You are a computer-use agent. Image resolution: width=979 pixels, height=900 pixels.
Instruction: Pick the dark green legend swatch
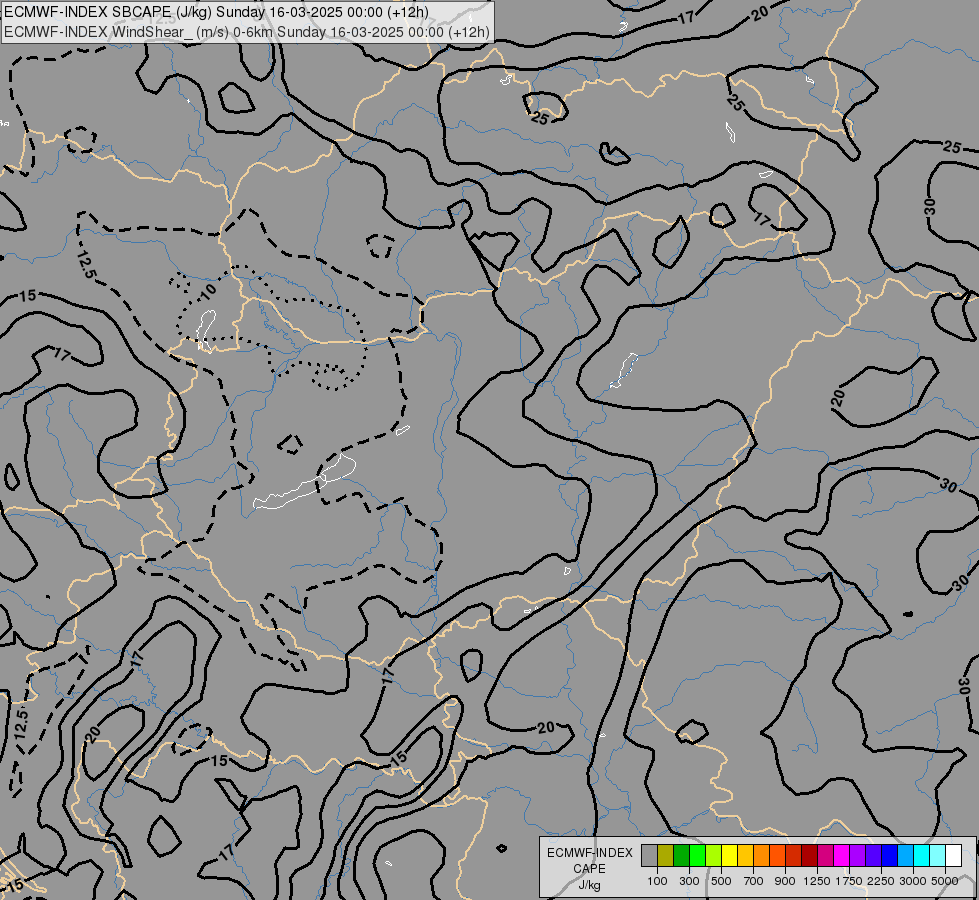pos(681,856)
